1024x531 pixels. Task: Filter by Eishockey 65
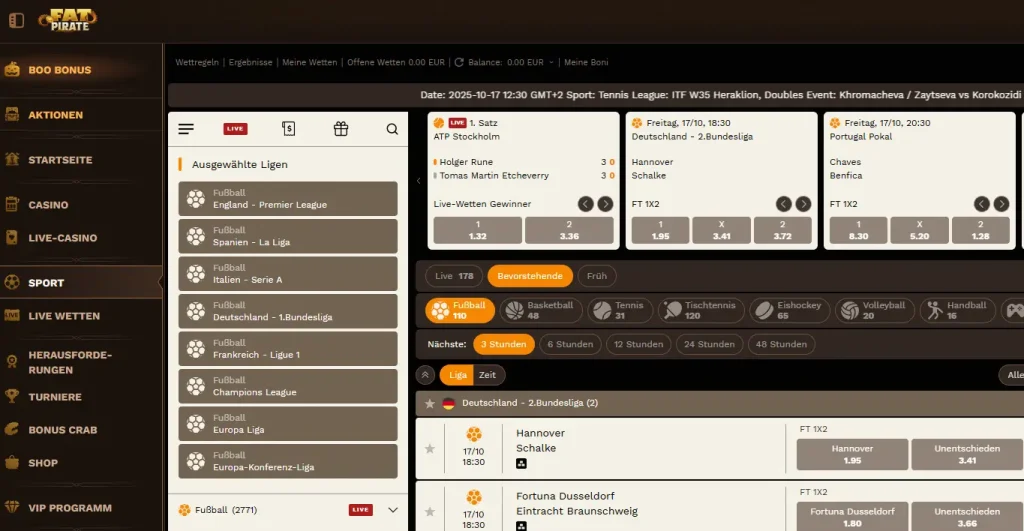pyautogui.click(x=790, y=310)
